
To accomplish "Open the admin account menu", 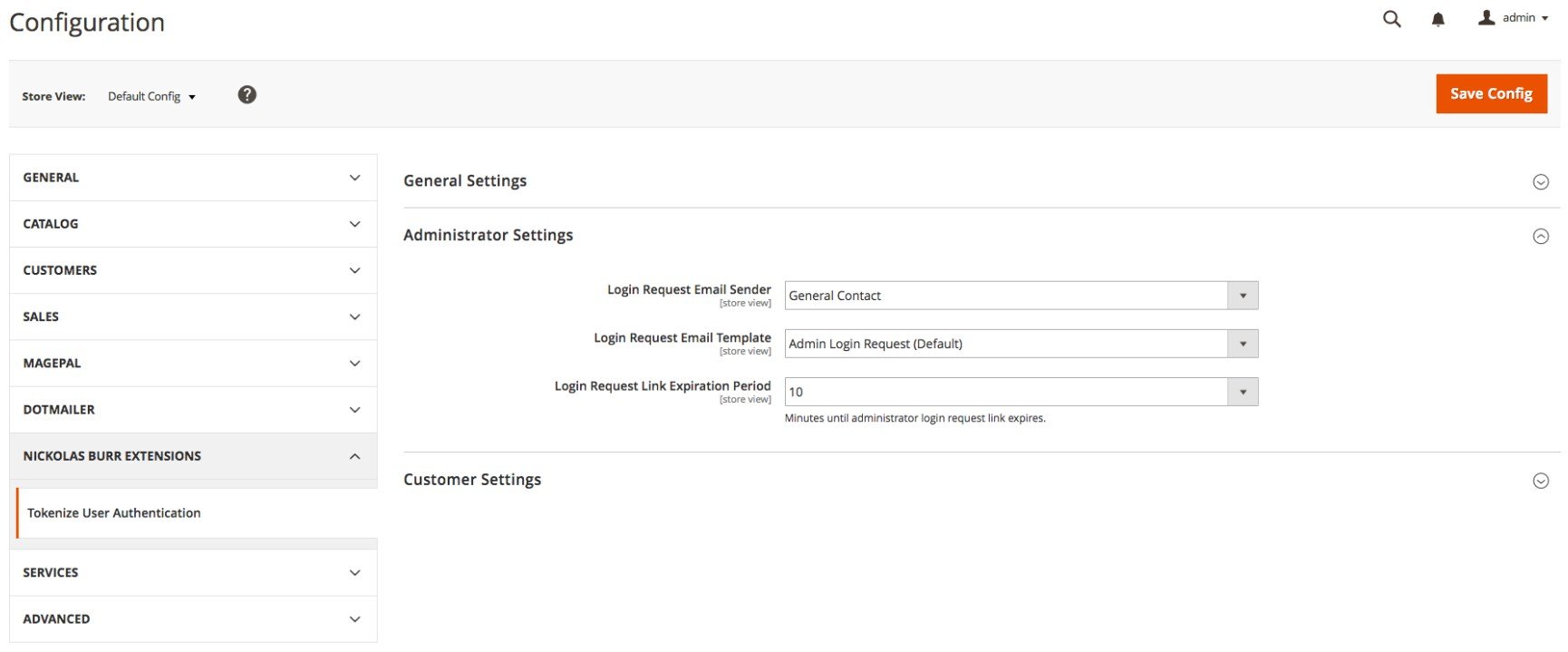I will [1514, 18].
